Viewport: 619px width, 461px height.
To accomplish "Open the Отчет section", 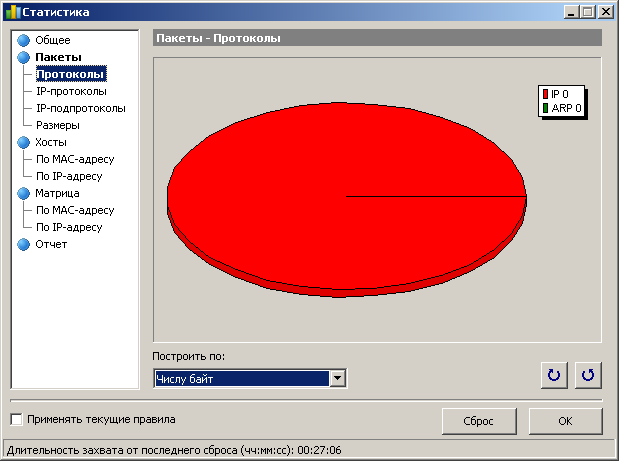I will 51,244.
